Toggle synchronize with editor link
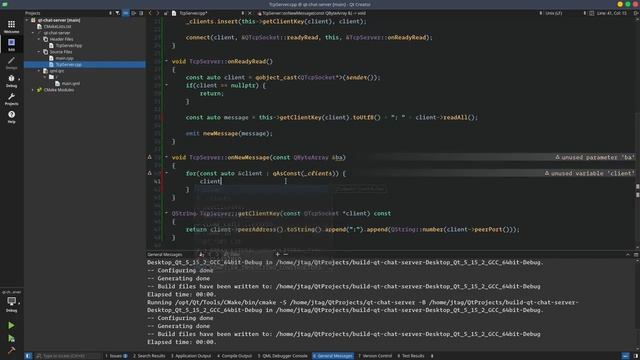Screen dimensions: 640x360 point(126,13)
